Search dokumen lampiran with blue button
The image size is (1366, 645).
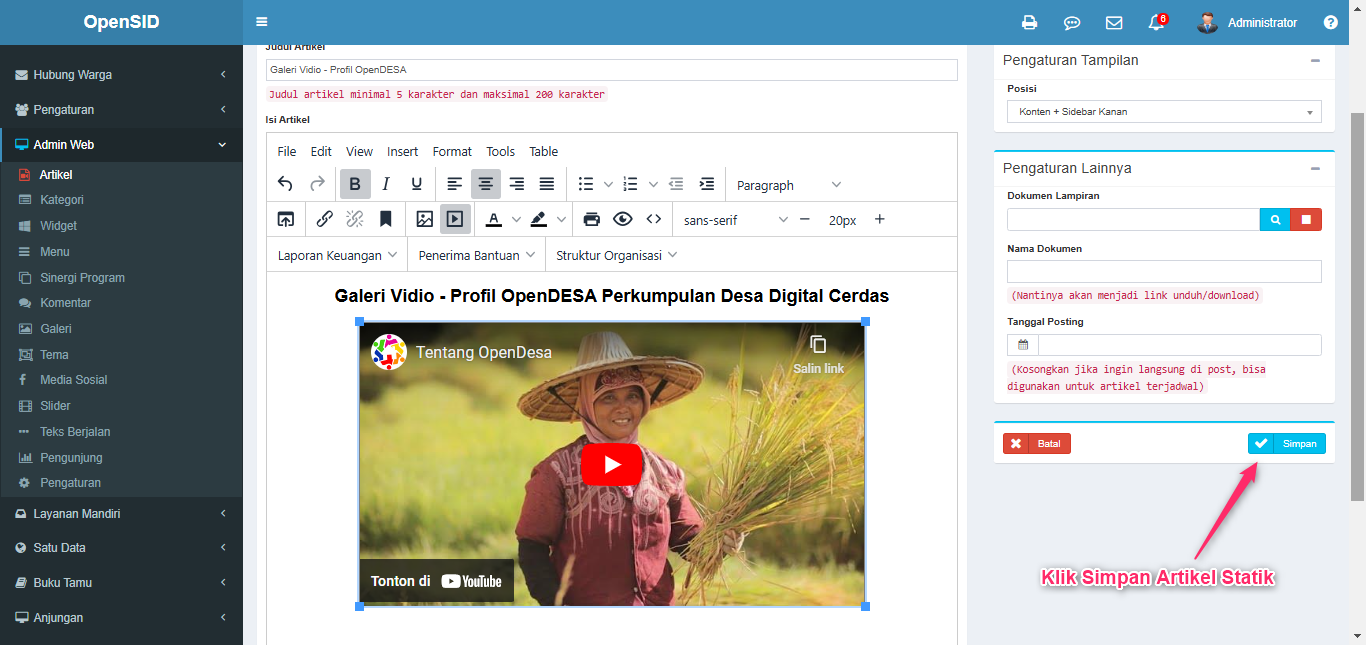(x=1275, y=219)
